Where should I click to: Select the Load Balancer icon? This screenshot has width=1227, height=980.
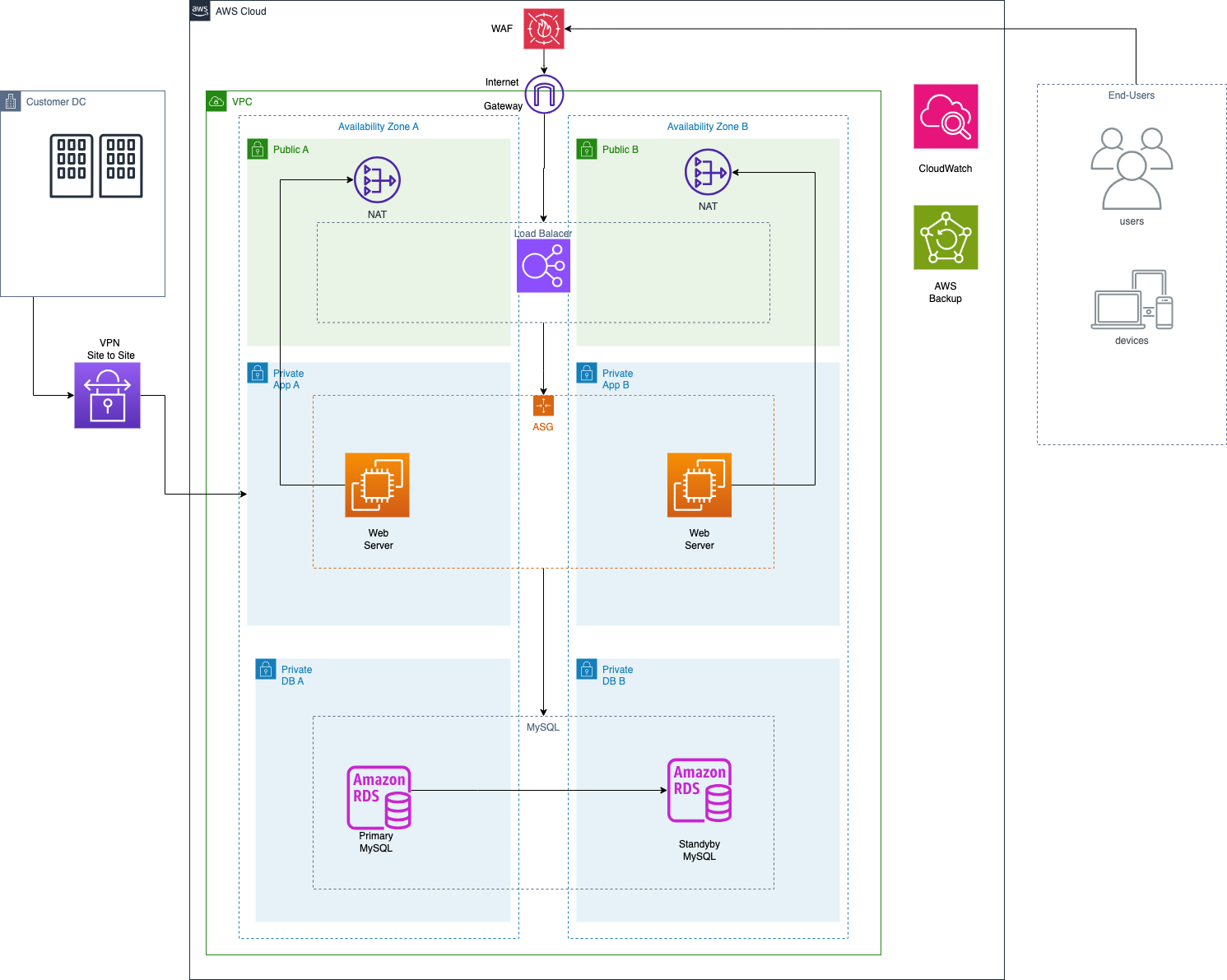[x=543, y=266]
